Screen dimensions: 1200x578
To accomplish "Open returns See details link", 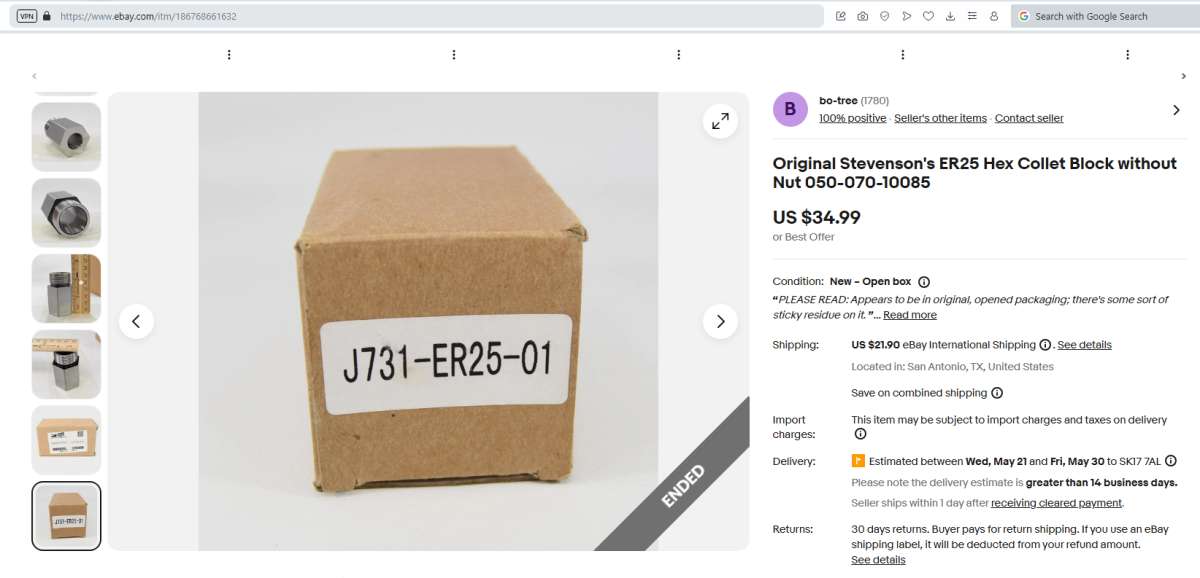I will (878, 560).
